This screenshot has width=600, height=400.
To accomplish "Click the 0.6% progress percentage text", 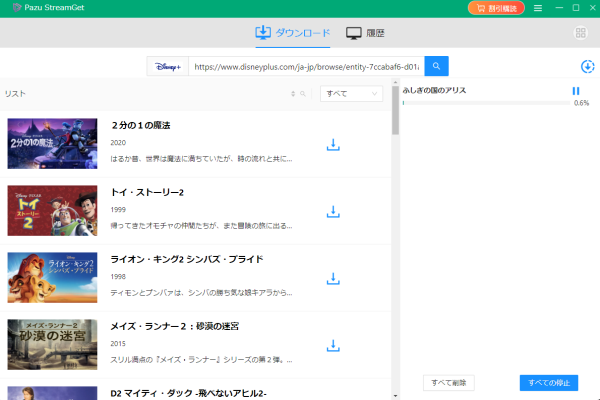I will (581, 103).
